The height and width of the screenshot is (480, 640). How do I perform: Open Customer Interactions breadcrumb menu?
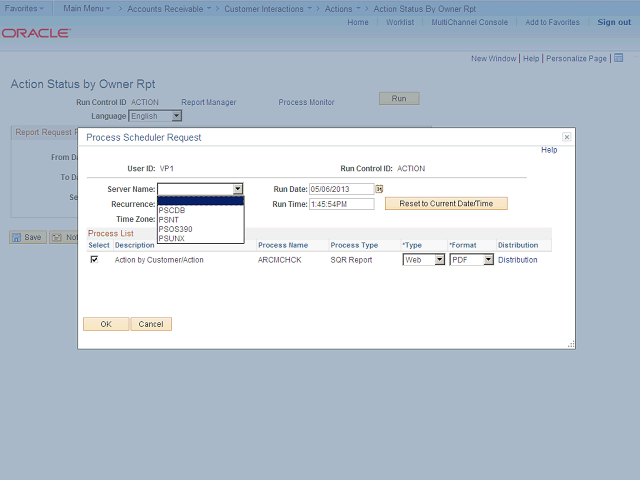[268, 9]
